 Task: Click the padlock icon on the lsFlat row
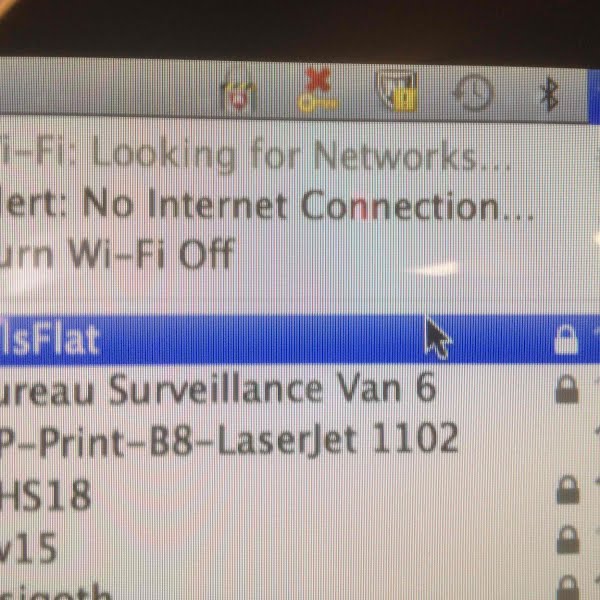566,339
